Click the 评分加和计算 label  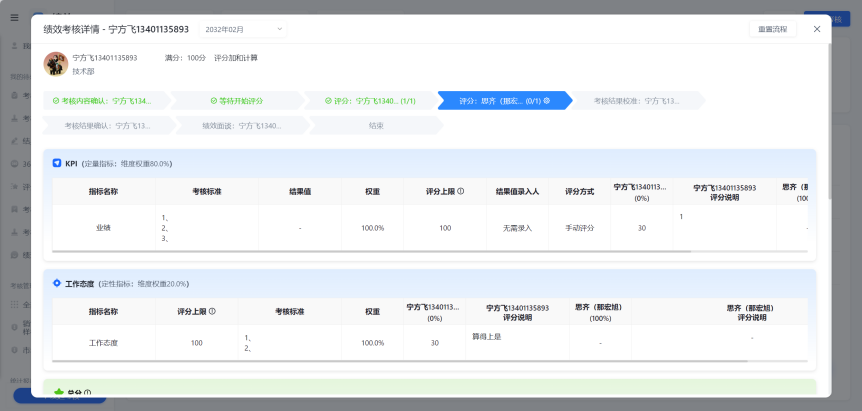point(236,58)
